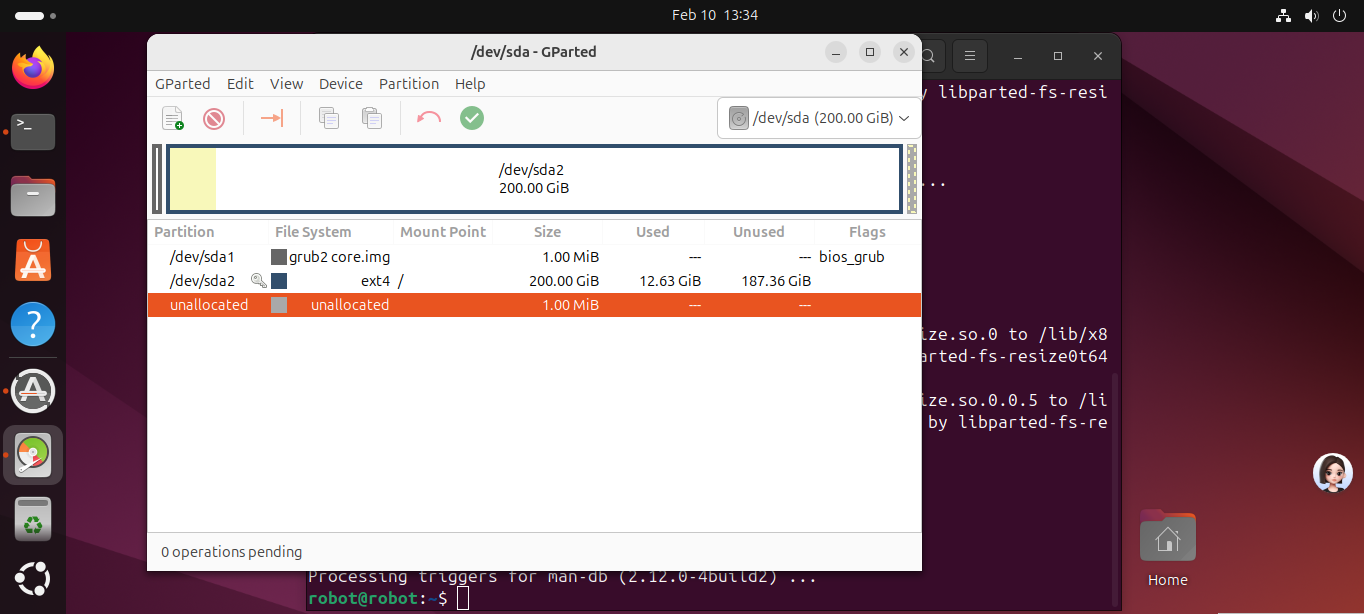
Task: Click the ext4 file system color square
Action: pyautogui.click(x=279, y=281)
